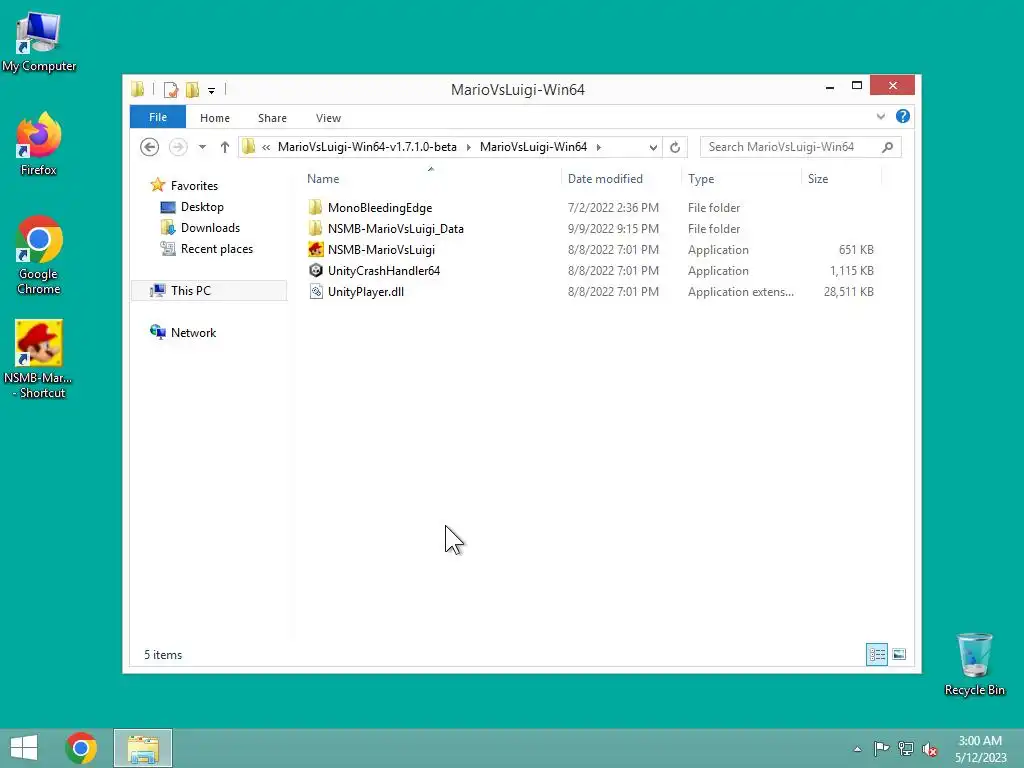Viewport: 1024px width, 768px height.
Task: Open the taskbar clock and date
Action: point(980,749)
